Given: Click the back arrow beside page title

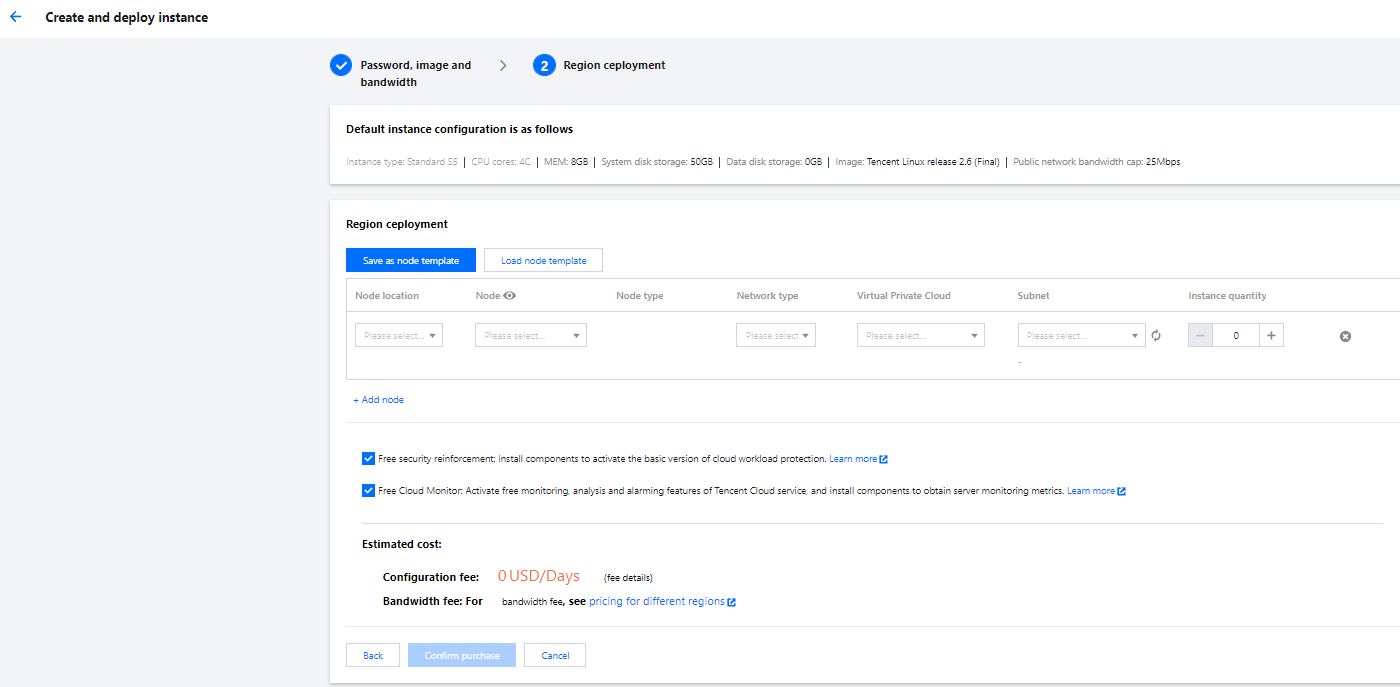Looking at the screenshot, I should click(x=15, y=17).
